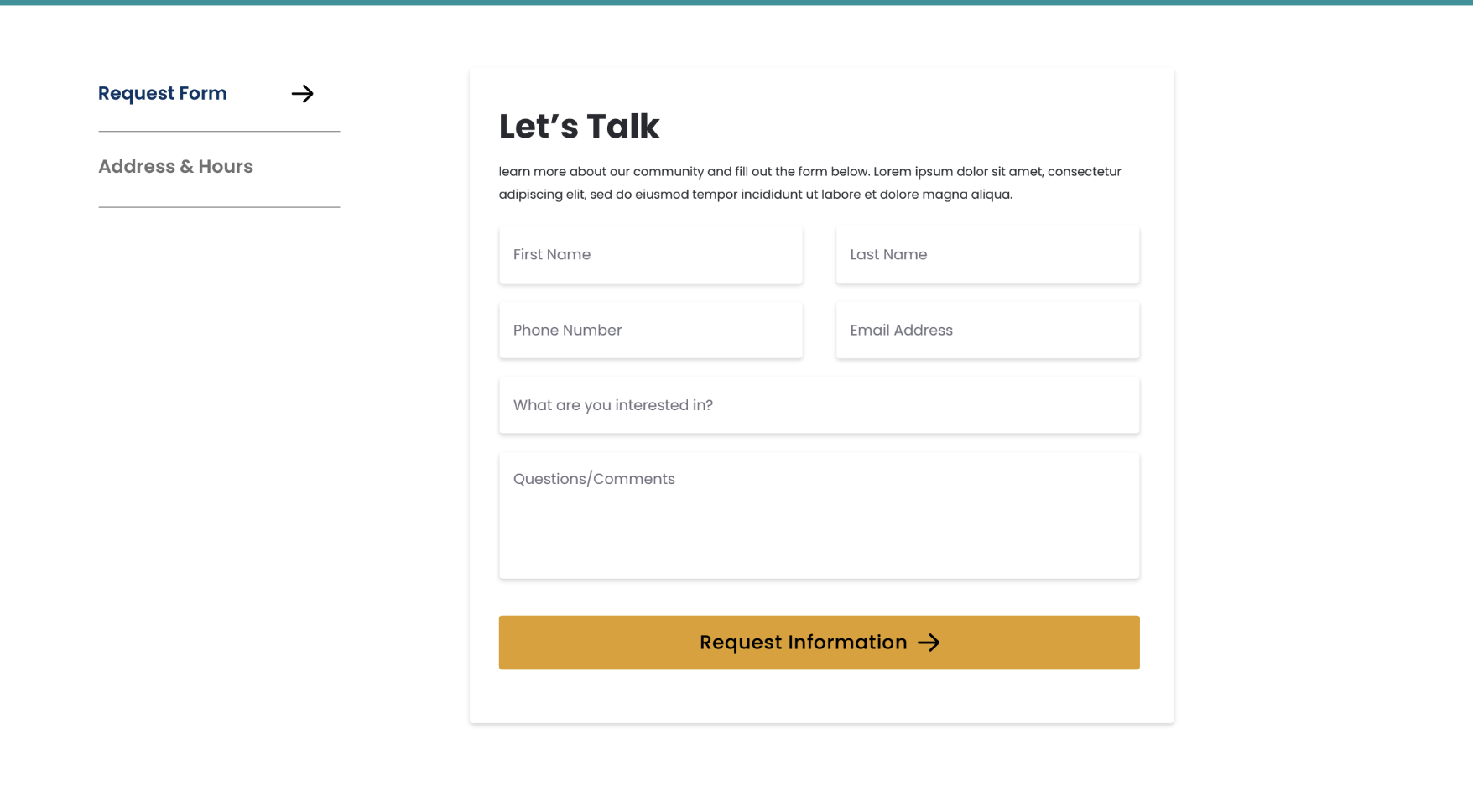The width and height of the screenshot is (1473, 812).
Task: Focus the First Name field
Action: tap(650, 255)
